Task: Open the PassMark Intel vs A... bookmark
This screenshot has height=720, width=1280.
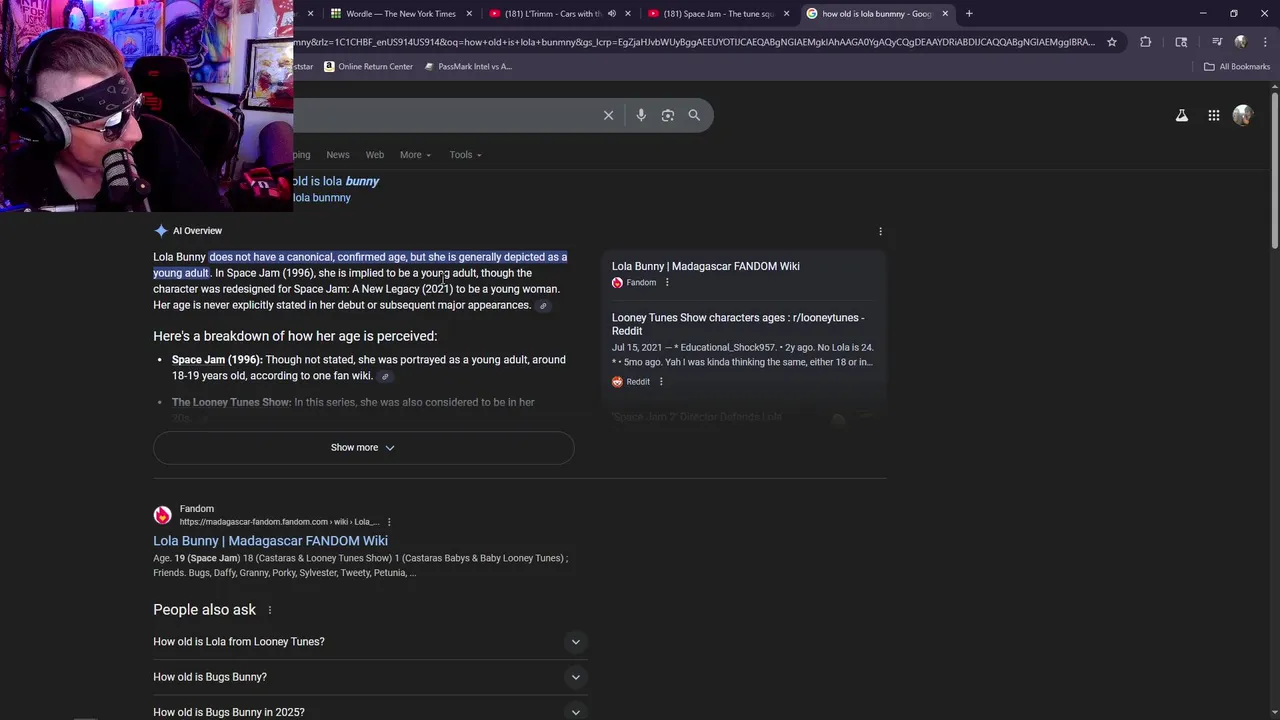Action: (x=467, y=66)
